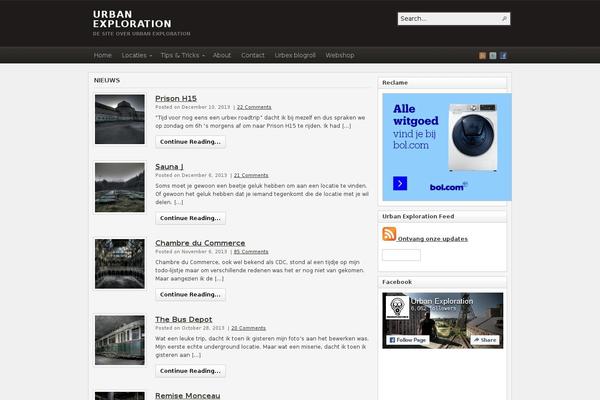Click the Alle witgoed ad headline

pos(416,115)
